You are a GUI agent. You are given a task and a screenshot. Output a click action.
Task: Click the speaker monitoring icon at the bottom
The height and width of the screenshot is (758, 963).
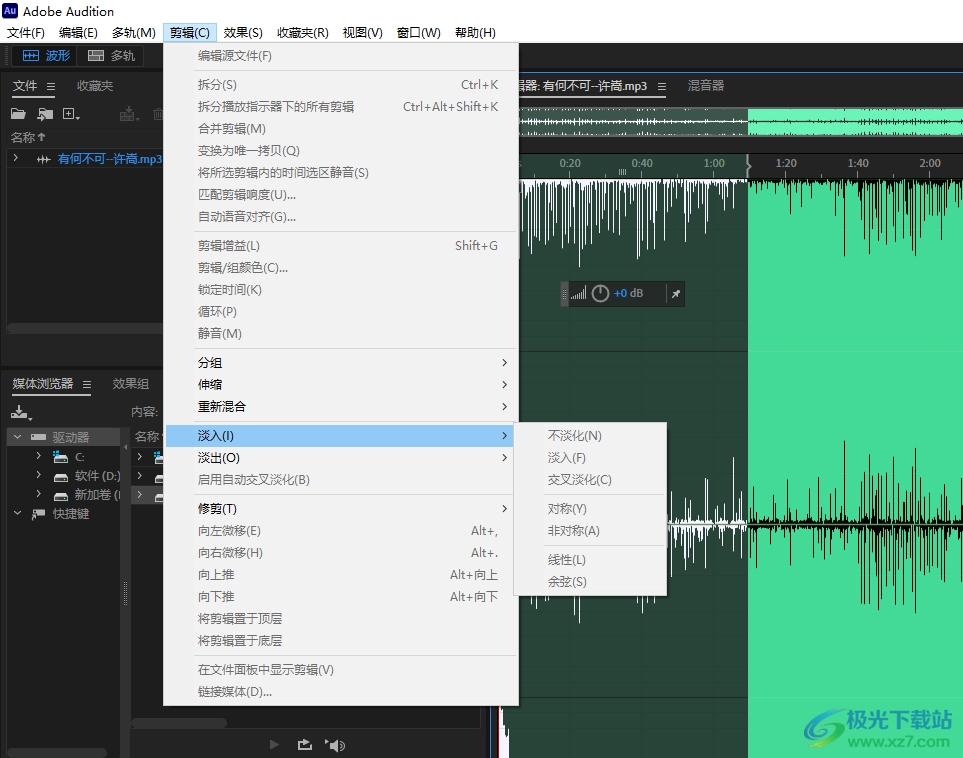tap(336, 744)
